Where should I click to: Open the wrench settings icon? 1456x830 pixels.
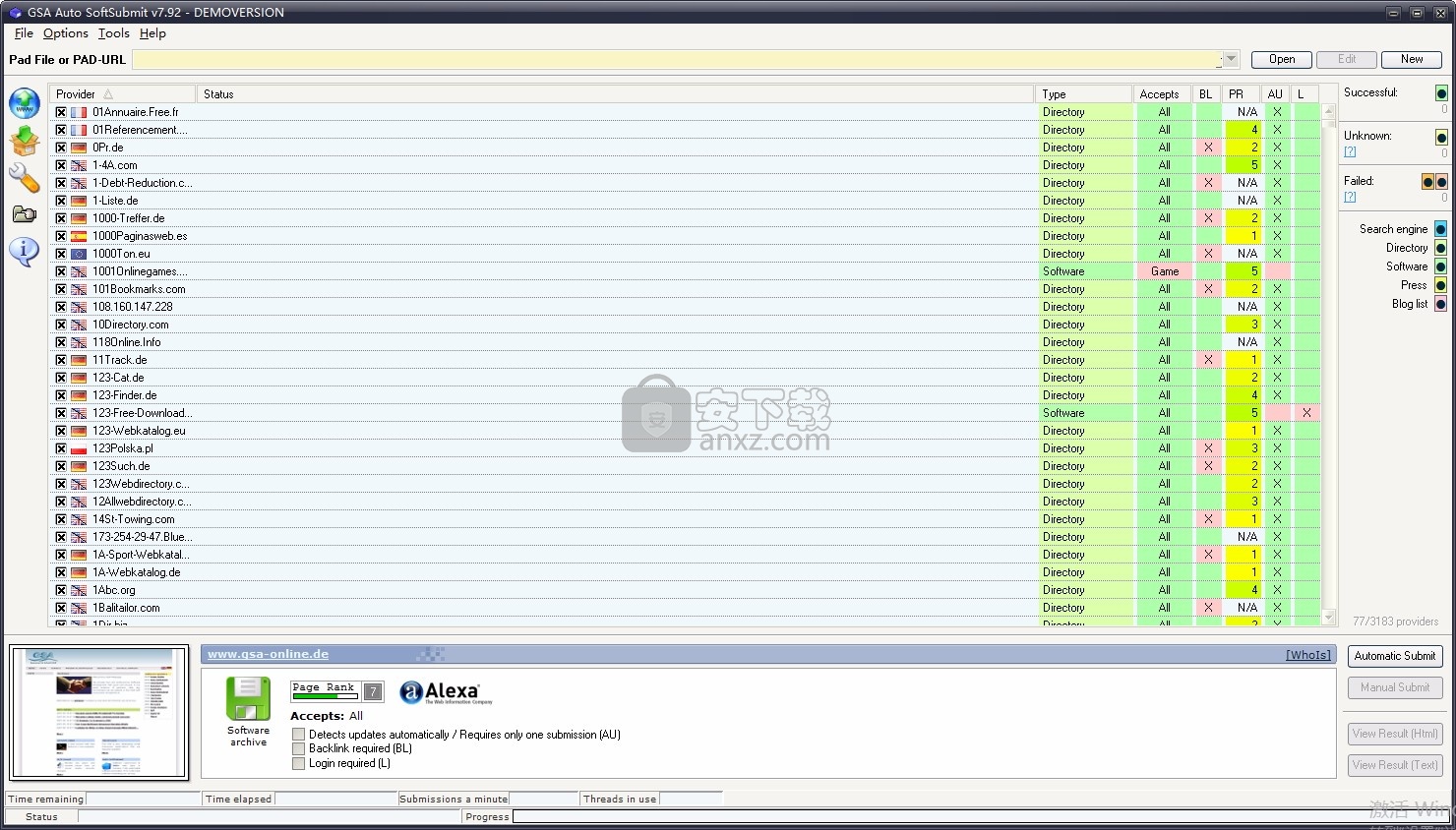(25, 178)
